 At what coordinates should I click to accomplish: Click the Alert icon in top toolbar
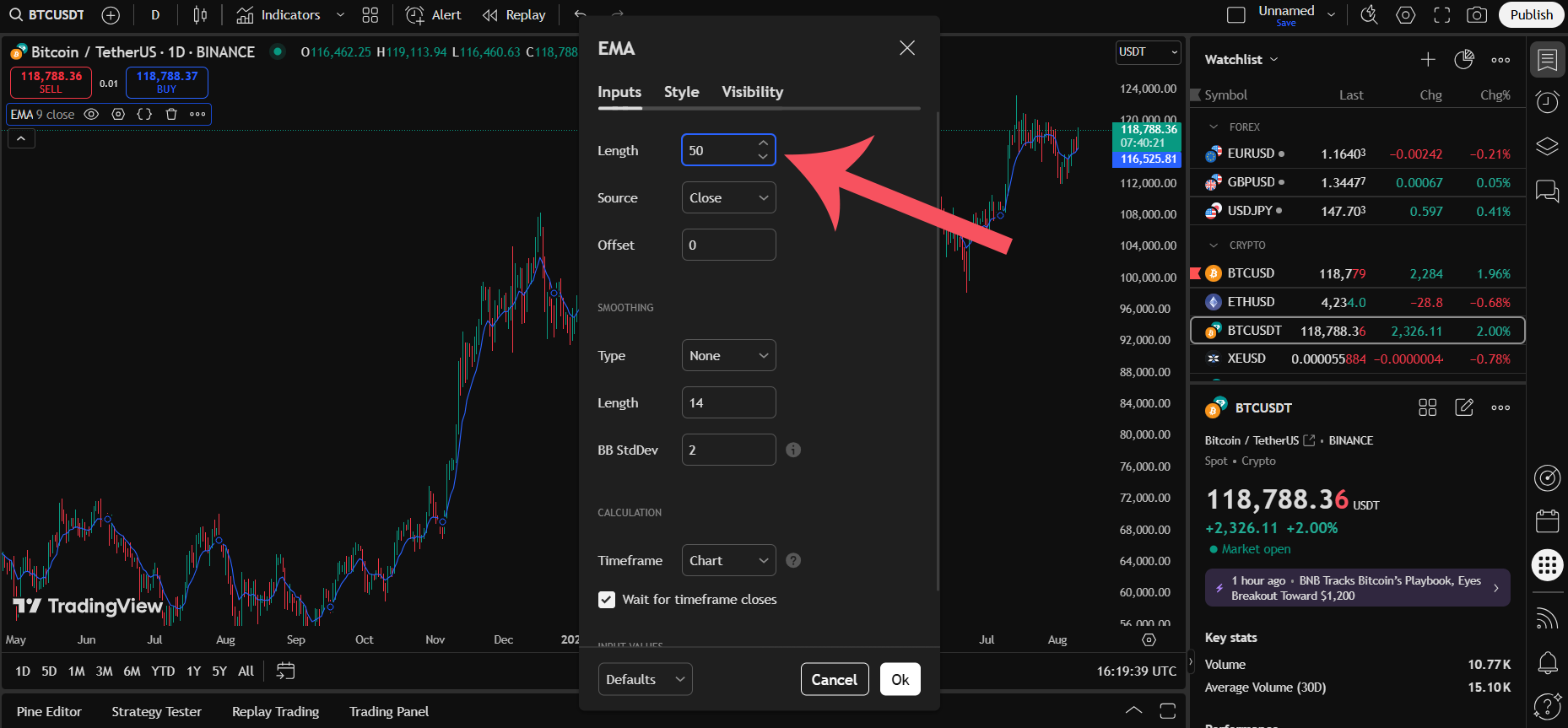(x=434, y=15)
